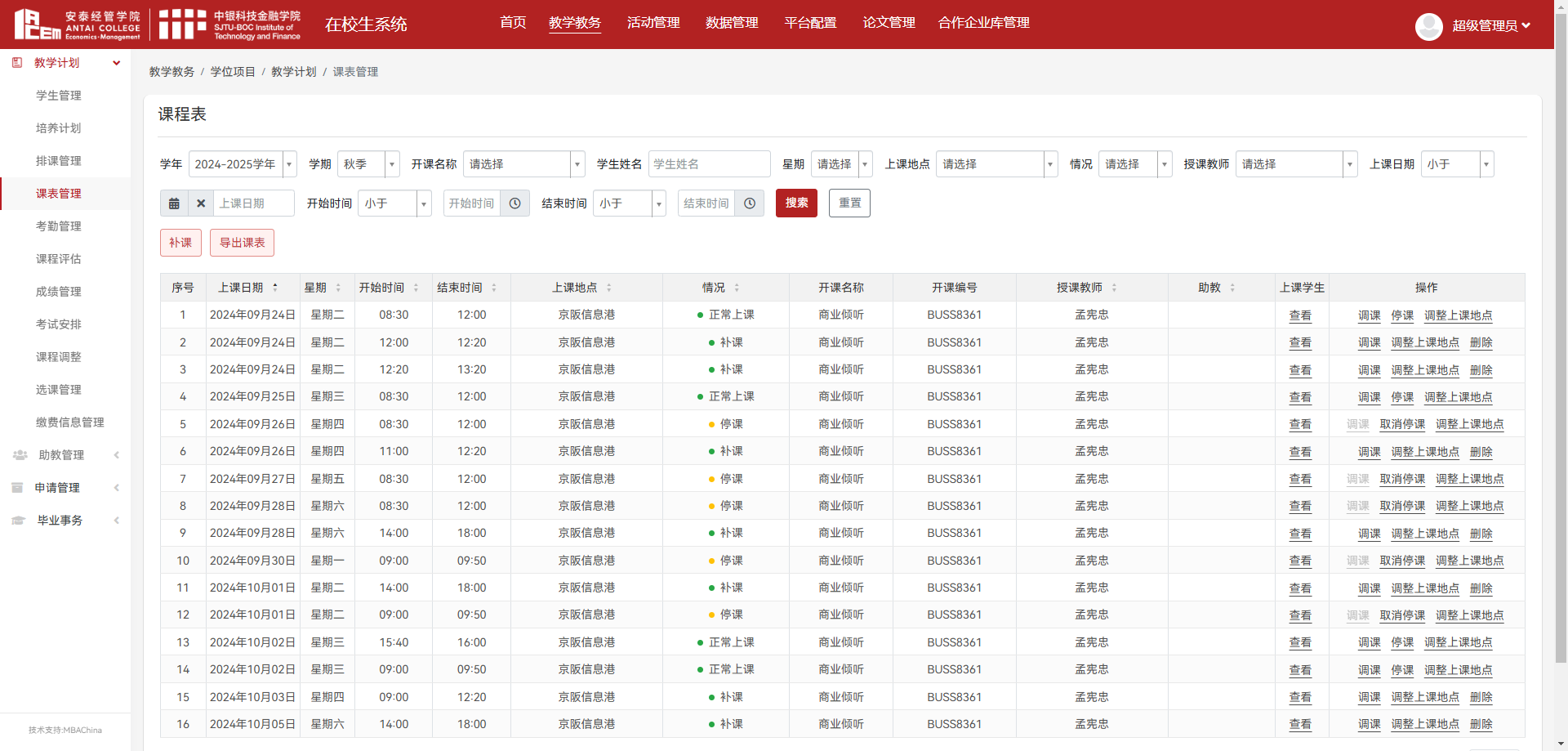
Task: Click the 申请管理 sidebar icon
Action: [17, 488]
